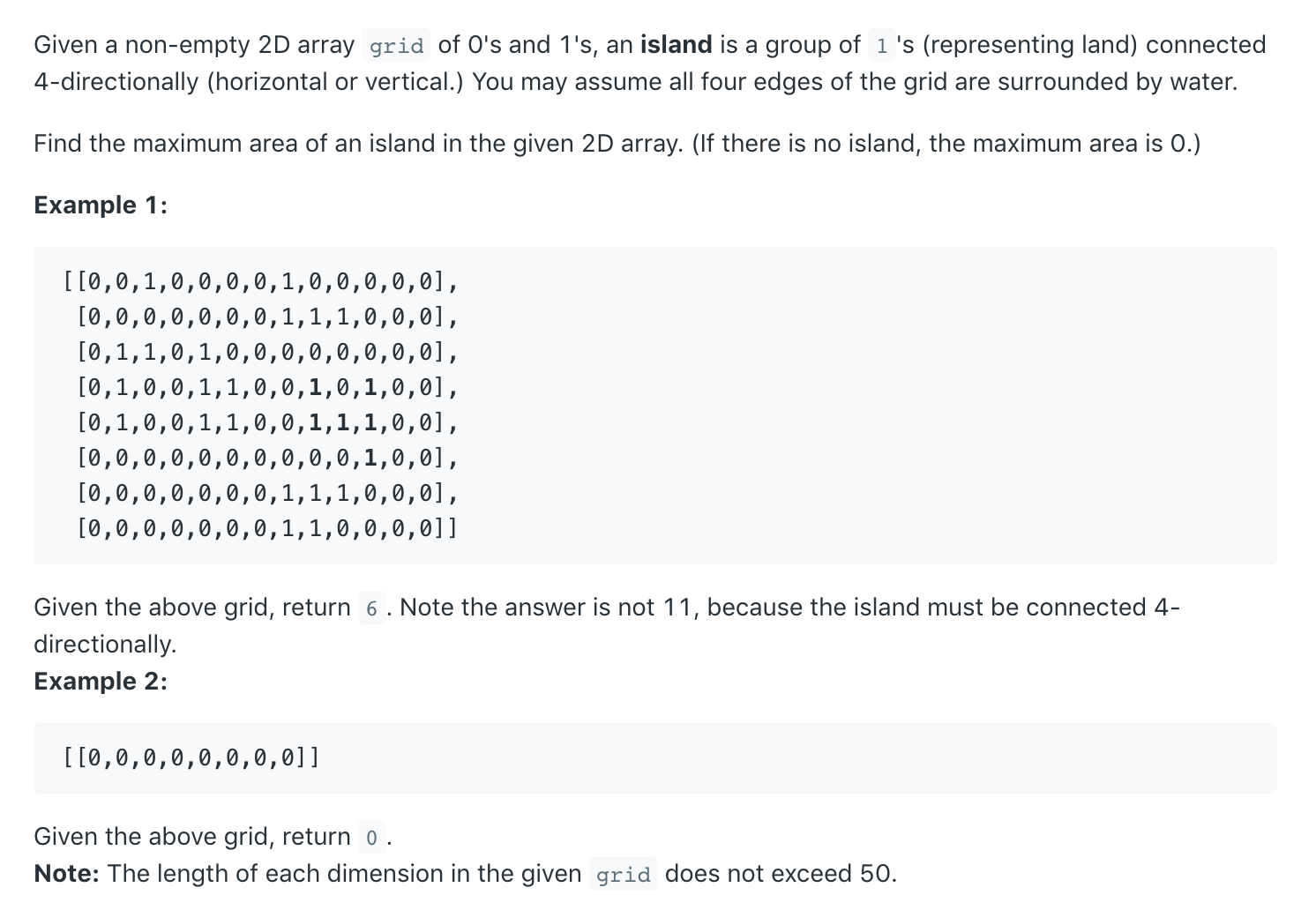The image size is (1316, 910).
Task: Click the fourth row with bold 1s
Action: coord(267,388)
